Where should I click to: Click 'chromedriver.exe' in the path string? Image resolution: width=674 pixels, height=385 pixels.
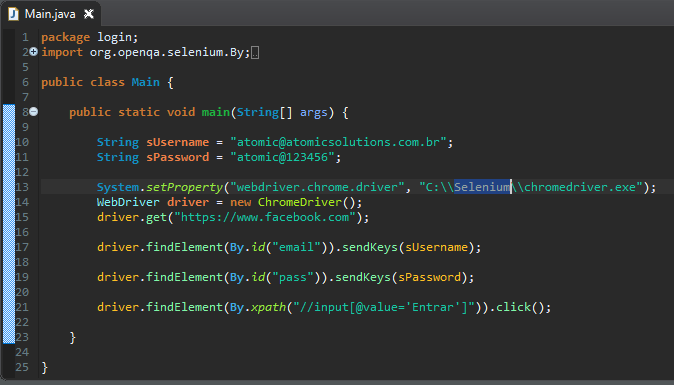point(579,187)
